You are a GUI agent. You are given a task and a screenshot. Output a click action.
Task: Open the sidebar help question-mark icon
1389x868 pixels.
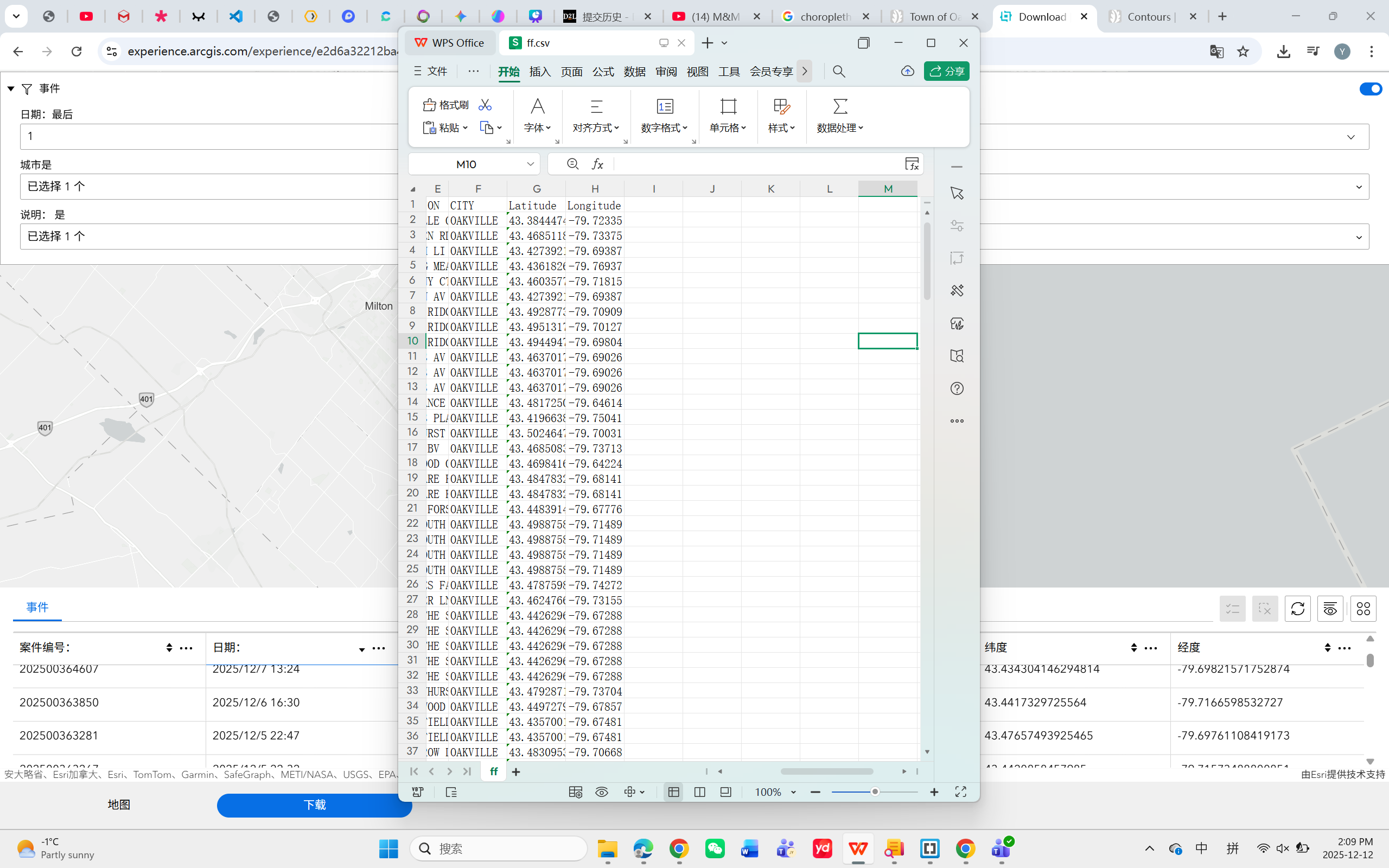(957, 388)
